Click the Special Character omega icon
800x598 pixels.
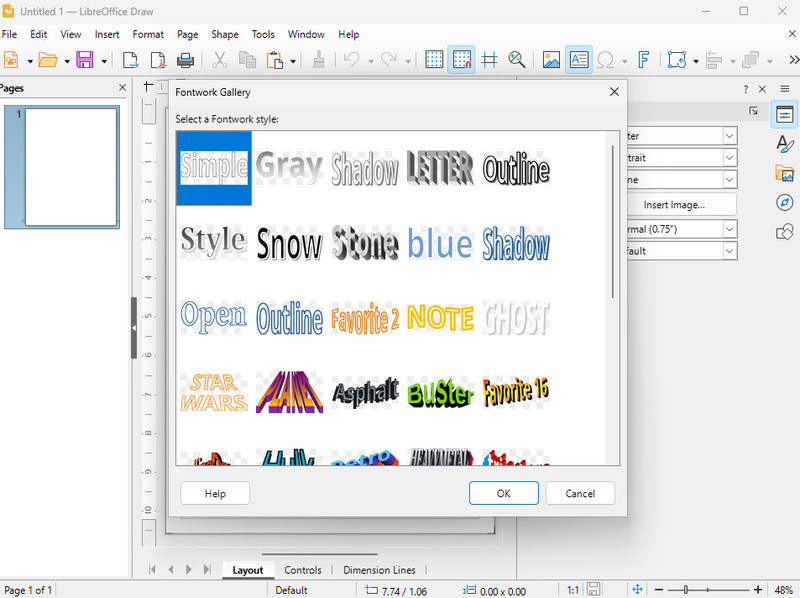pyautogui.click(x=605, y=60)
